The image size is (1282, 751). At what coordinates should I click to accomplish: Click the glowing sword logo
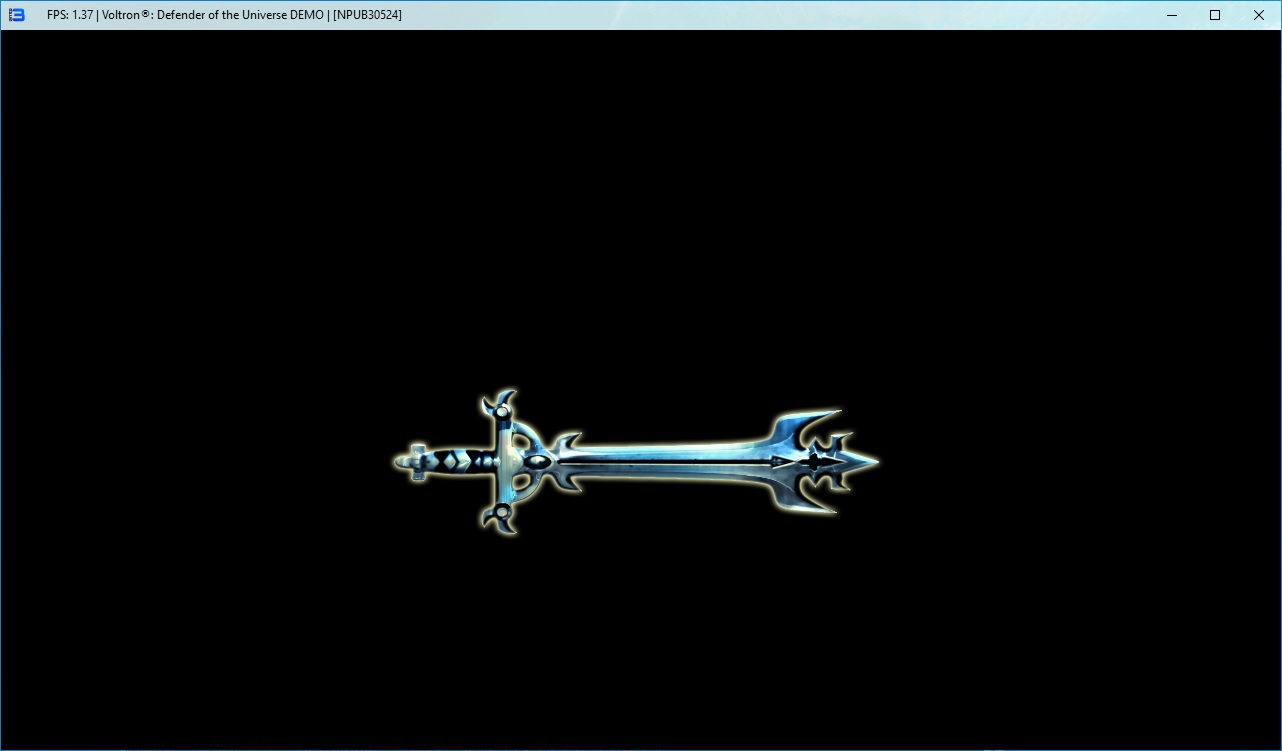[x=636, y=462]
